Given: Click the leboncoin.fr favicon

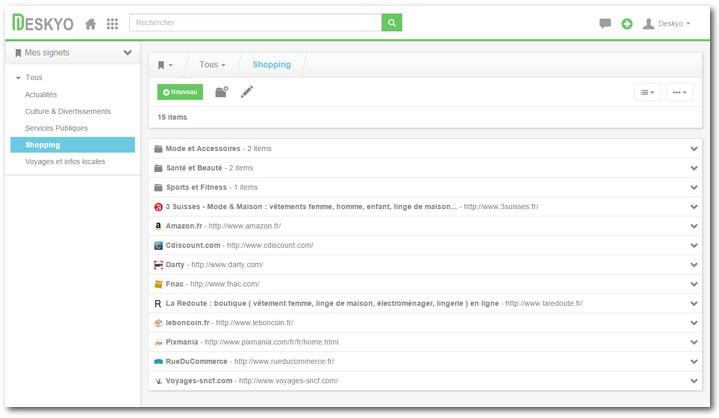Looking at the screenshot, I should click(158, 323).
